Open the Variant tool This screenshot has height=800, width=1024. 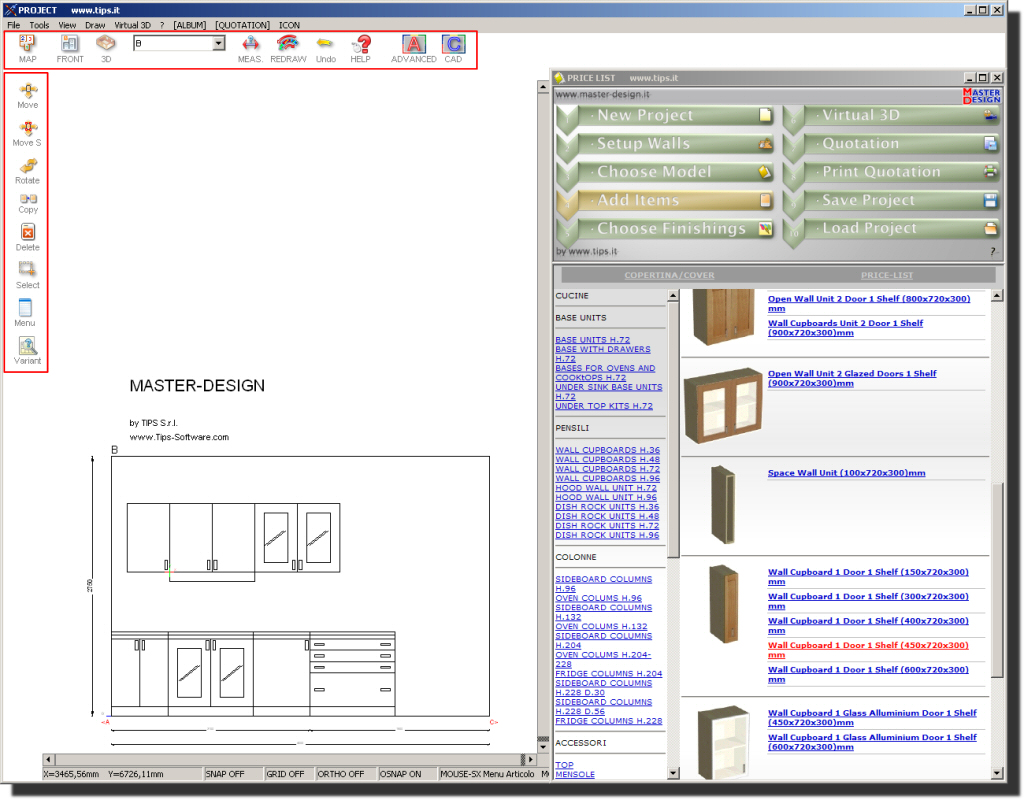(27, 351)
